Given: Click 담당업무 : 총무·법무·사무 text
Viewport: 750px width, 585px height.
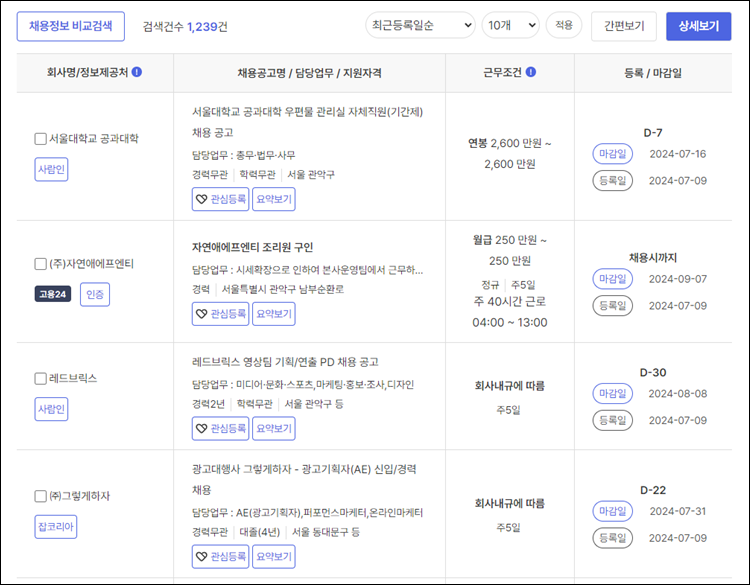Looking at the screenshot, I should 243,155.
